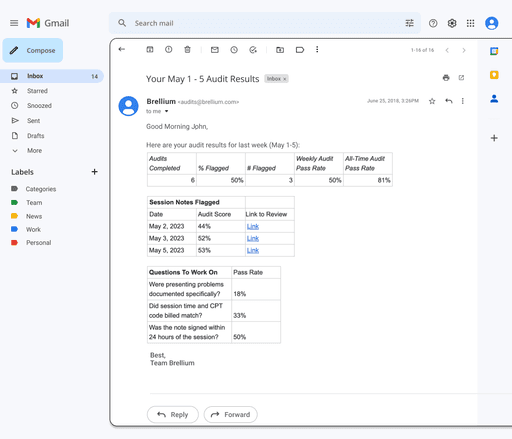Click the 44% audit score cell
This screenshot has height=439, width=512.
221,226
